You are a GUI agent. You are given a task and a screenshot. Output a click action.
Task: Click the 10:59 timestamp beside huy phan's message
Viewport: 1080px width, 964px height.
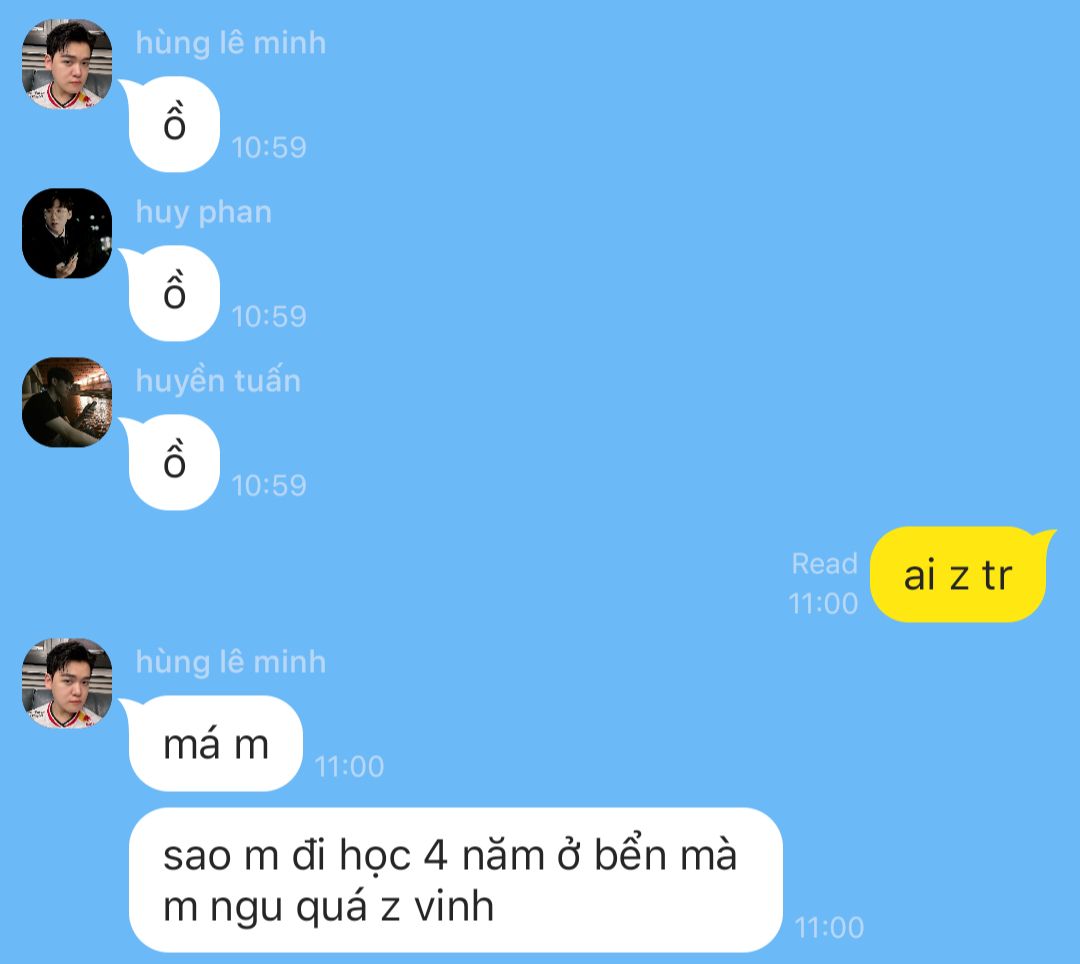tap(269, 317)
